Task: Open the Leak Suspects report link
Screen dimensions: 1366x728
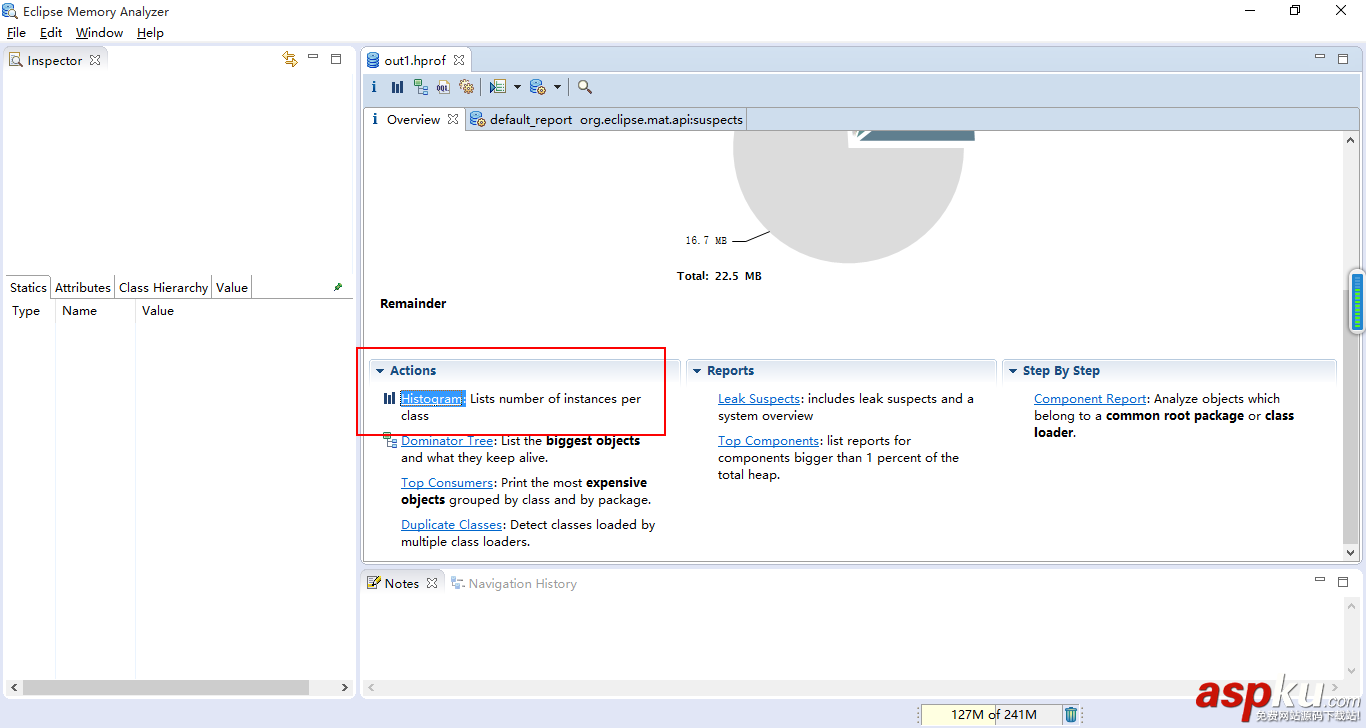Action: (758, 399)
